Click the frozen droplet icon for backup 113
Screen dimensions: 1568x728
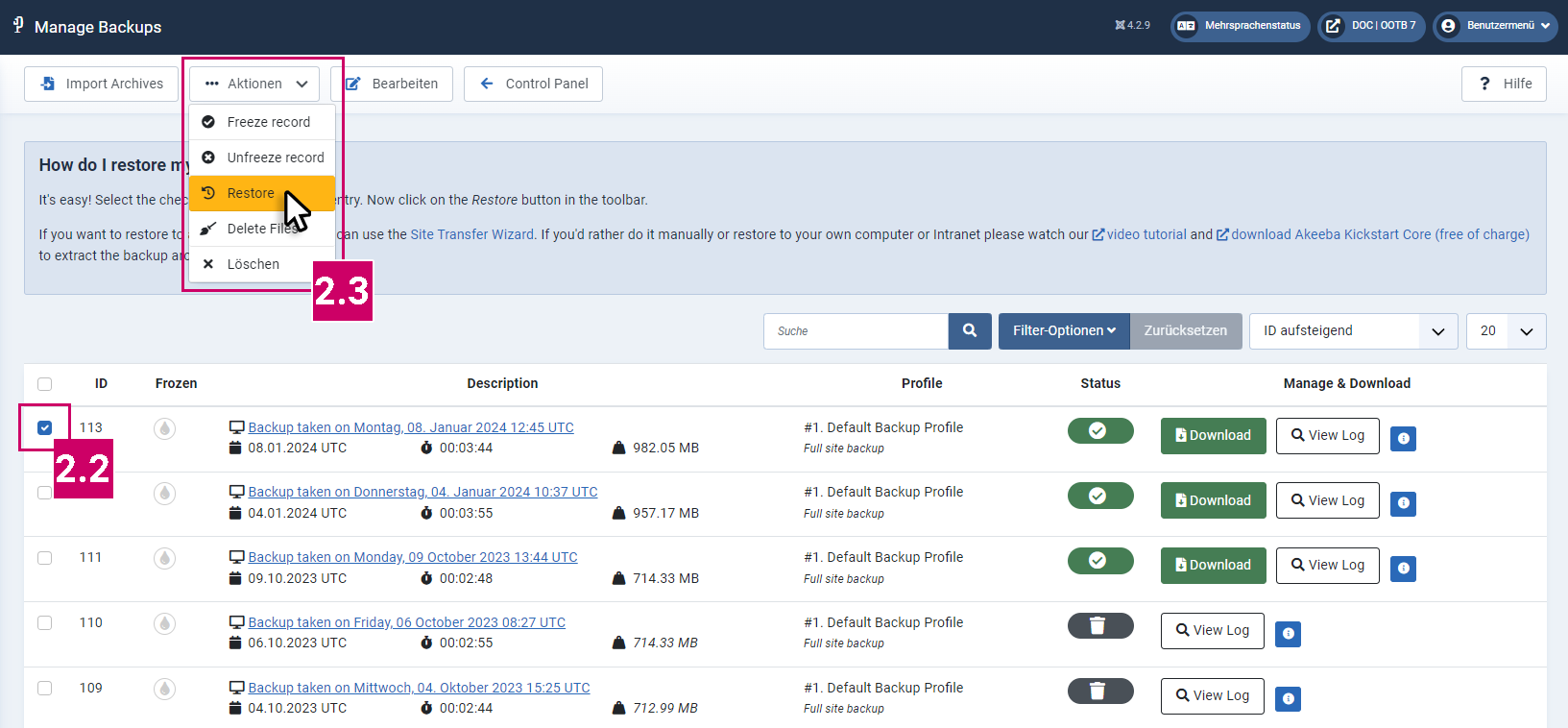[165, 428]
